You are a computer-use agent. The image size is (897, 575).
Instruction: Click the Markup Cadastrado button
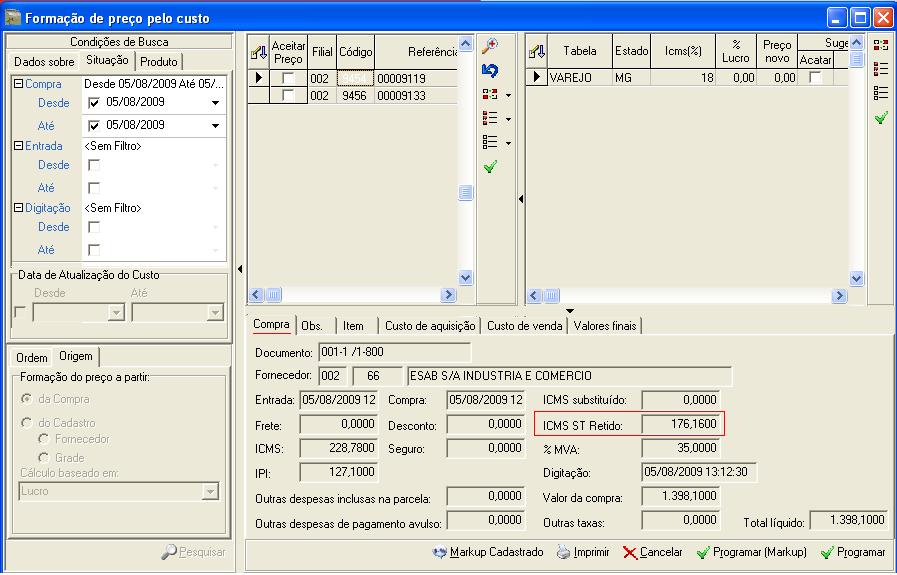point(488,552)
